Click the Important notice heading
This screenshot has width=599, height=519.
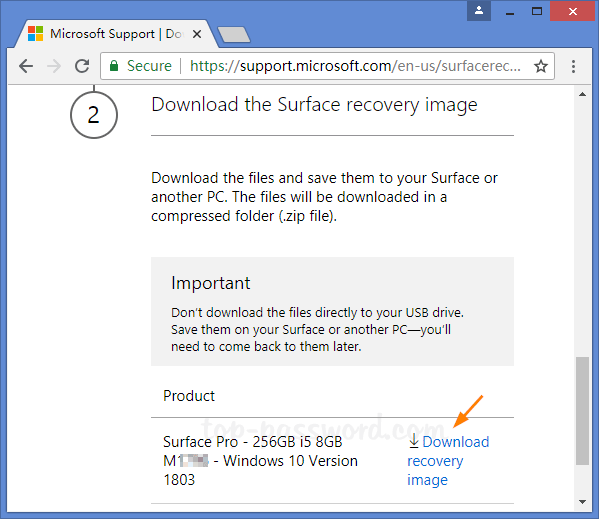[210, 283]
